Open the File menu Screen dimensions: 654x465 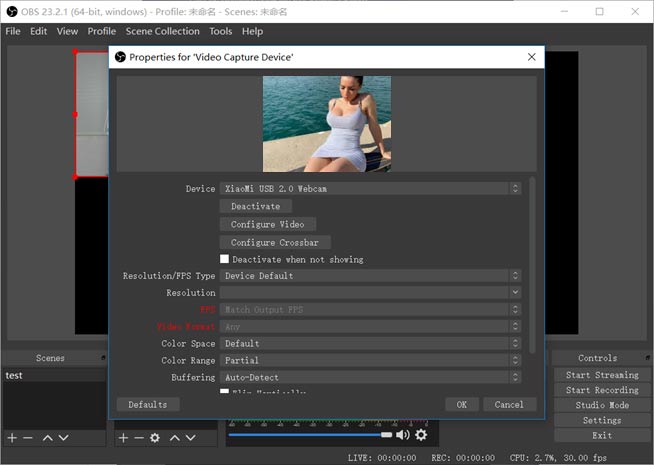[x=13, y=31]
